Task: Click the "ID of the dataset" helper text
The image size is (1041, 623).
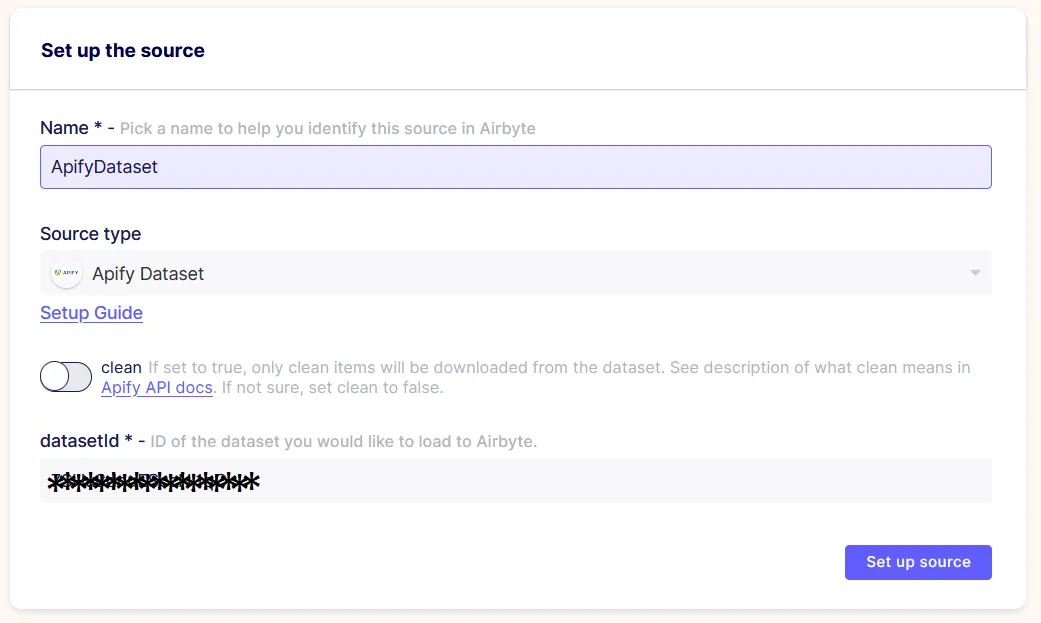Action: pyautogui.click(x=344, y=442)
